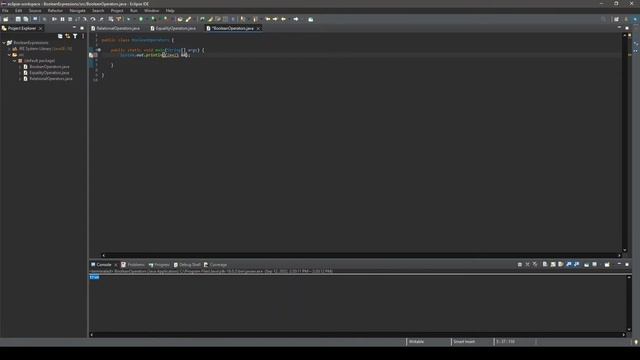Open the Run menu

point(134,11)
